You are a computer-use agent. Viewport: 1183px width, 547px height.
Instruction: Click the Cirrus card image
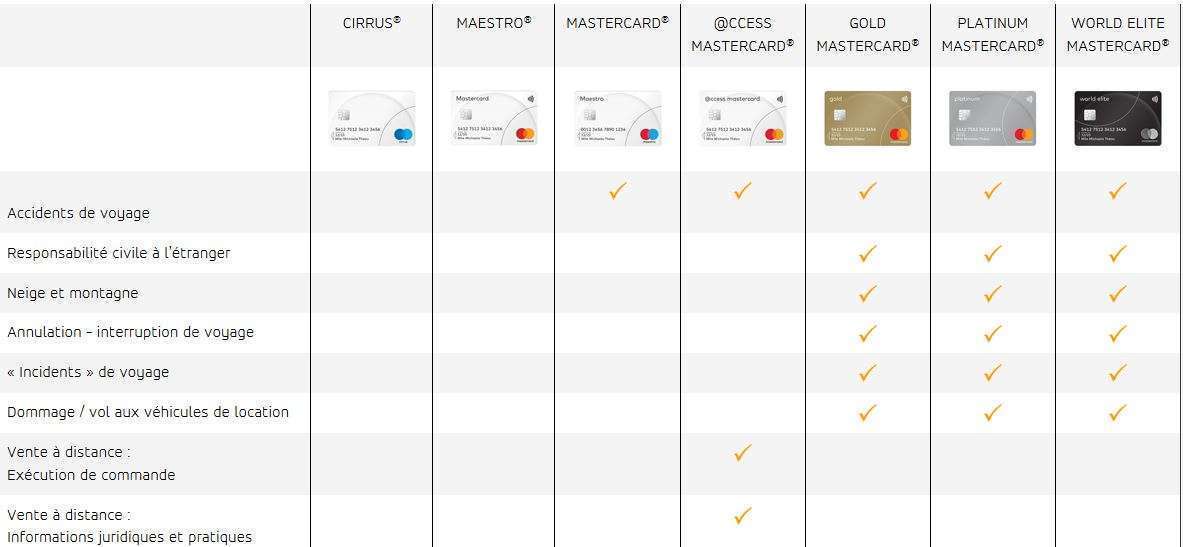pyautogui.click(x=372, y=119)
